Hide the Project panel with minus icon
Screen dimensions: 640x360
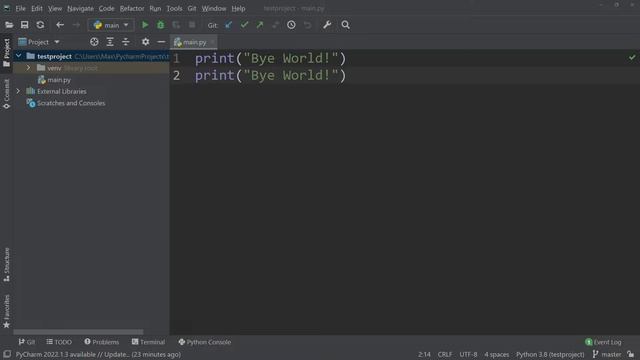coord(161,42)
